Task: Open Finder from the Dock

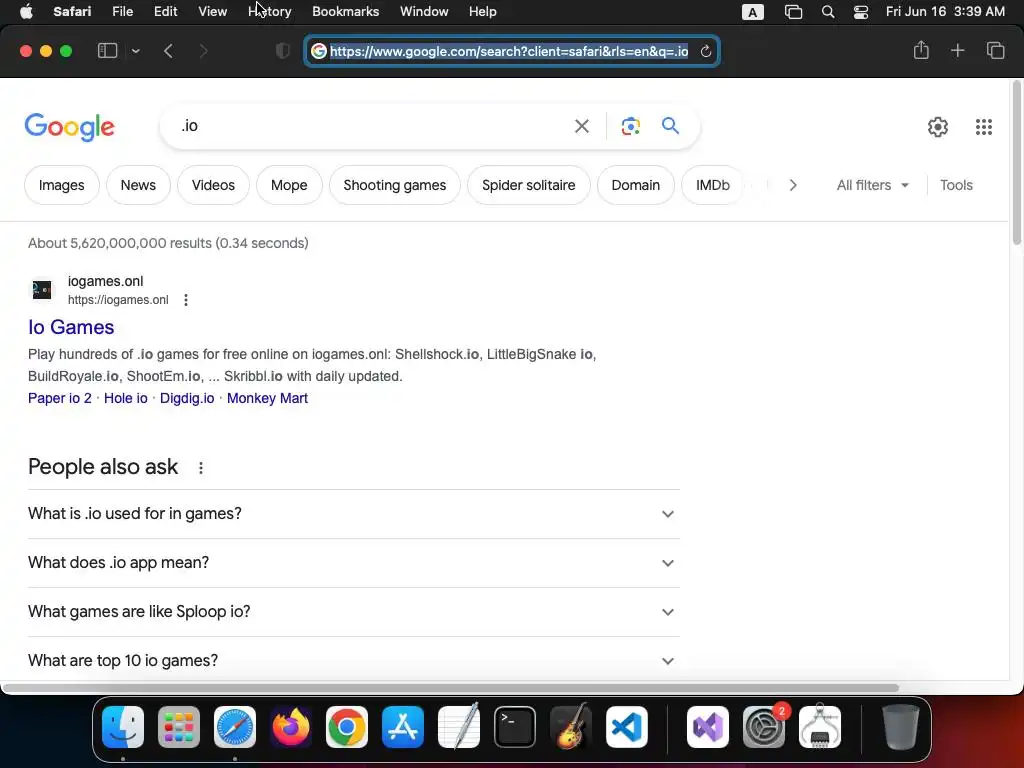Action: point(123,727)
